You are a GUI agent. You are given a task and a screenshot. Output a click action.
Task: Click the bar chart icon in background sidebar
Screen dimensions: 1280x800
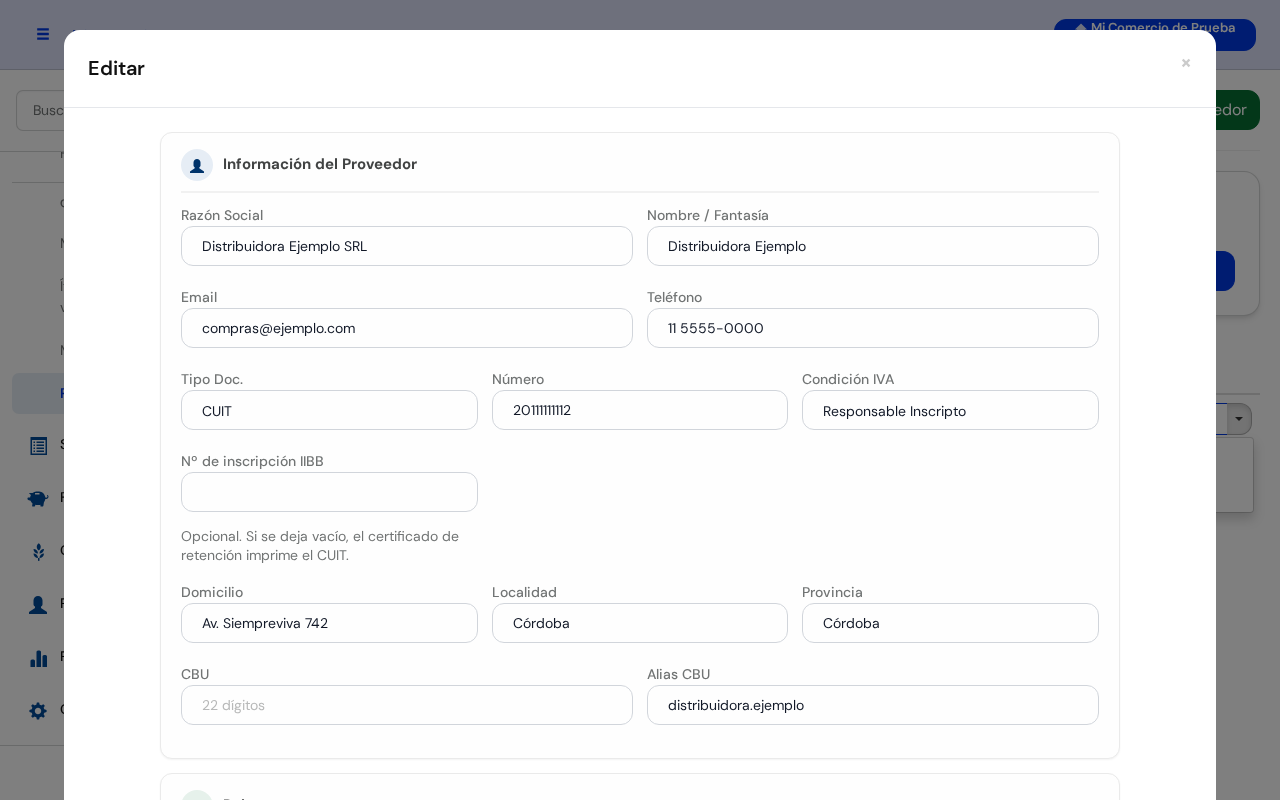pos(39,657)
